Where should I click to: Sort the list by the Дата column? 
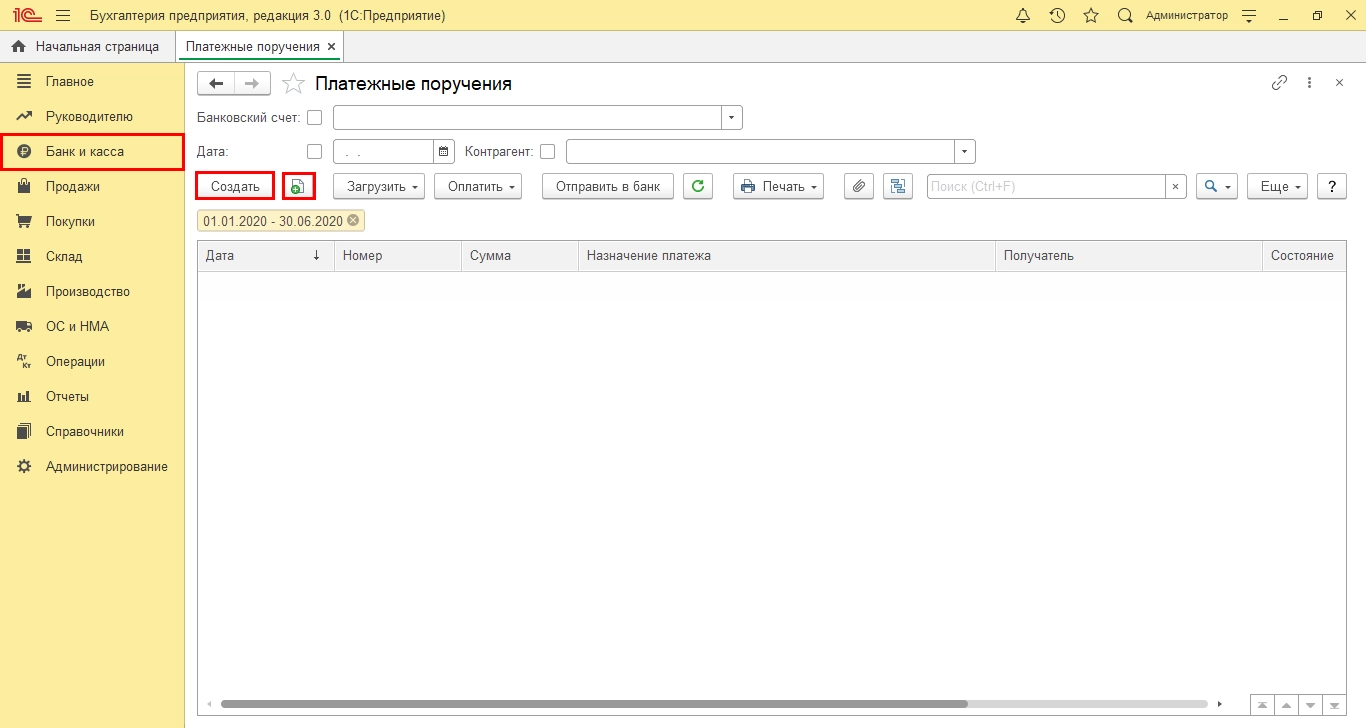265,256
